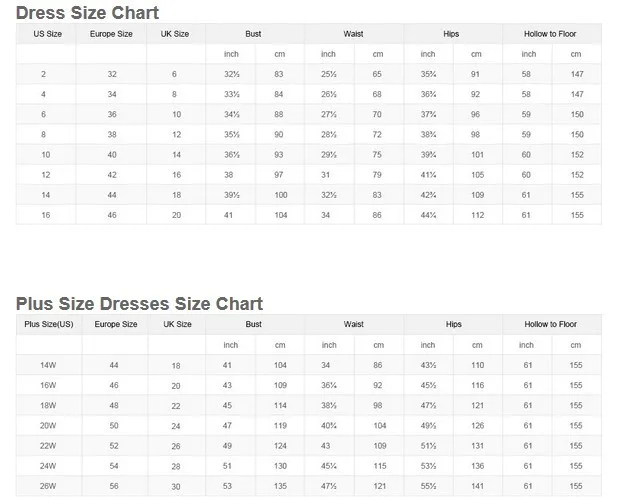
Task: Click the 14W plus size cell
Action: tap(48, 365)
